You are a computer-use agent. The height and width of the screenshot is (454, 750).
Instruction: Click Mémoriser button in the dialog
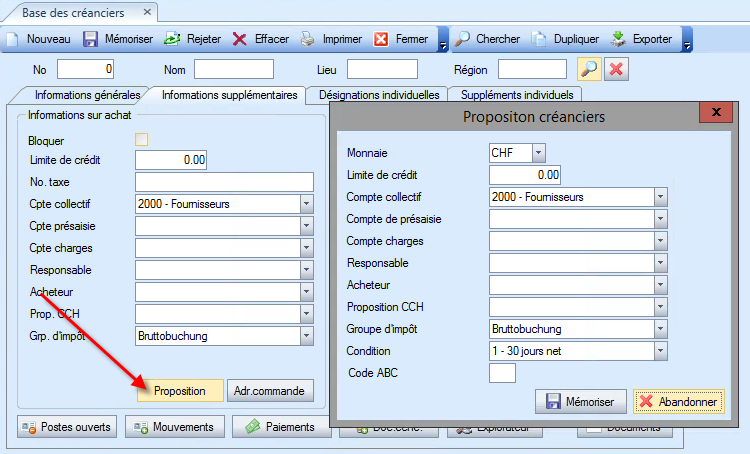coord(581,401)
